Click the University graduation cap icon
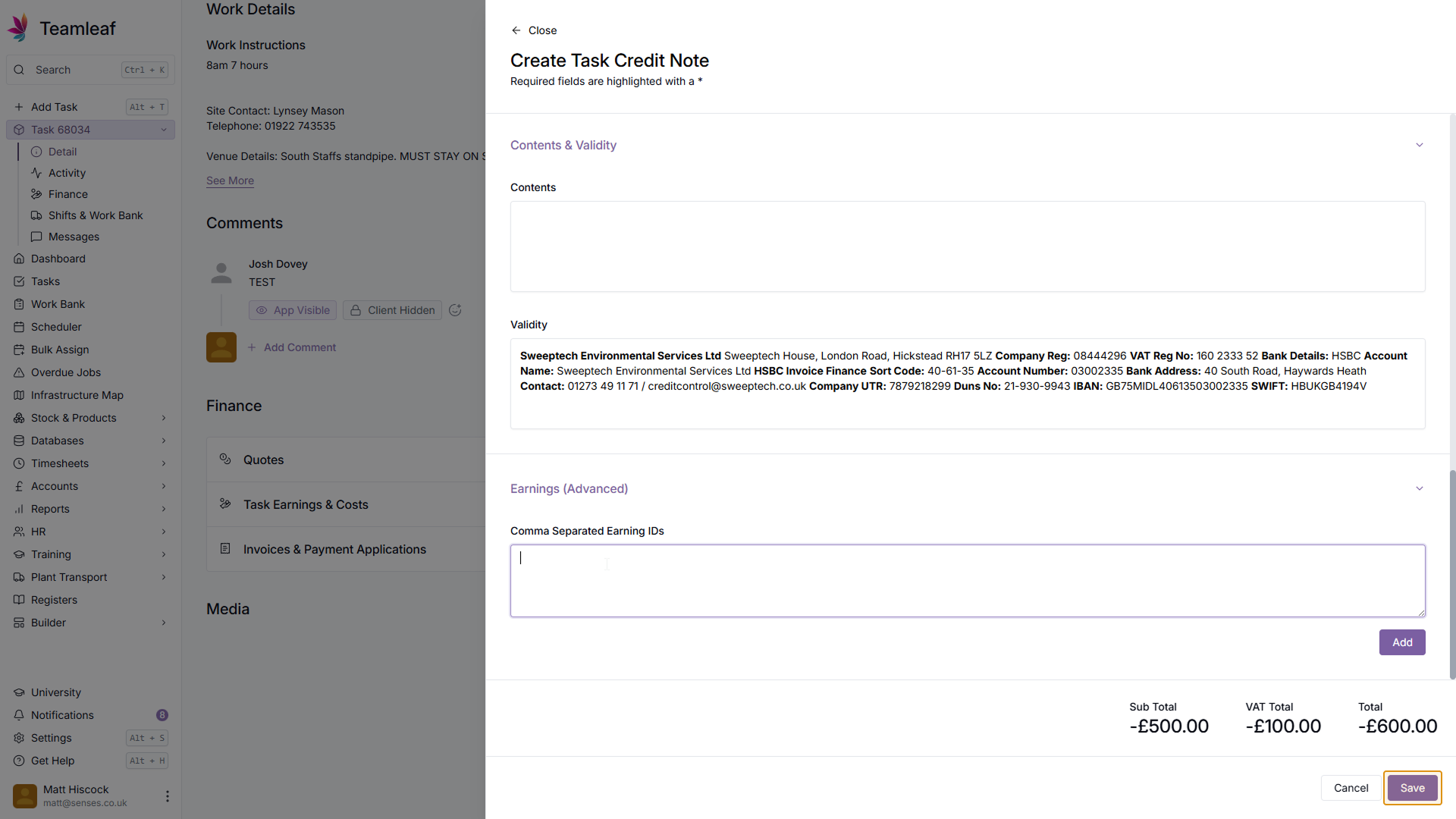The height and width of the screenshot is (819, 1456). click(x=19, y=692)
